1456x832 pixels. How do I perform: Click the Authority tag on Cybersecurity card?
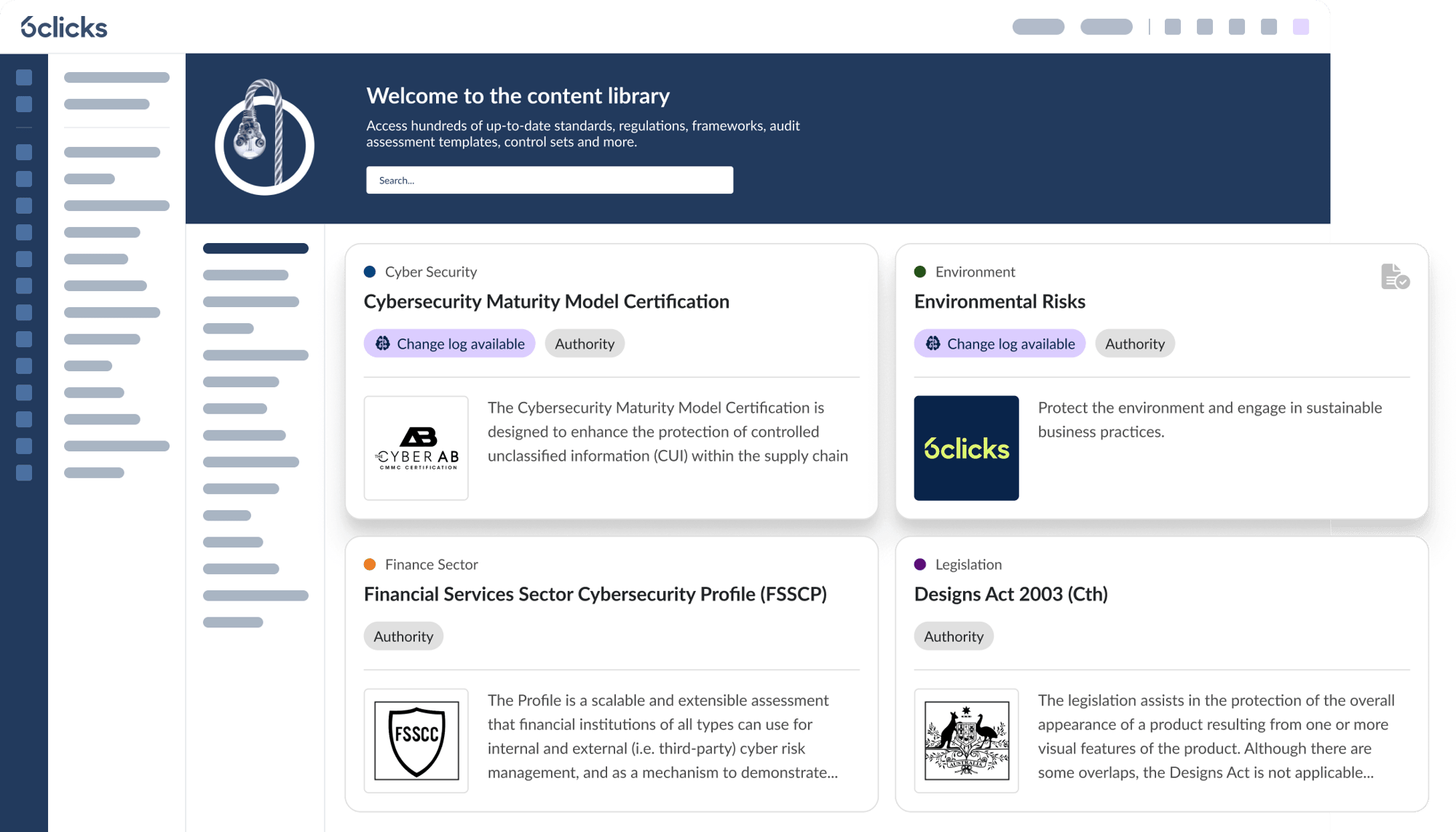584,344
